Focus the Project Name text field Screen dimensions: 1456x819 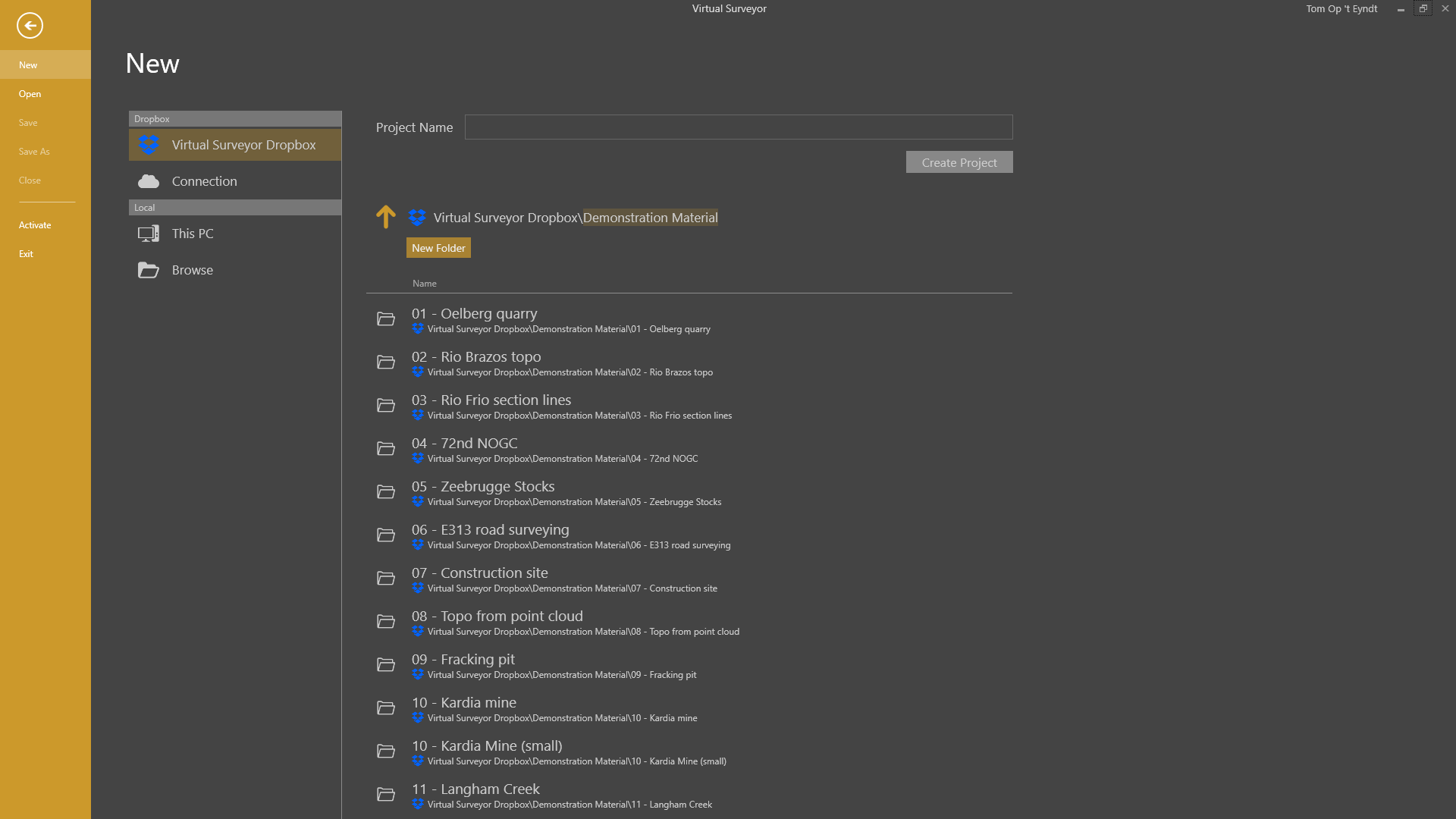click(x=738, y=127)
